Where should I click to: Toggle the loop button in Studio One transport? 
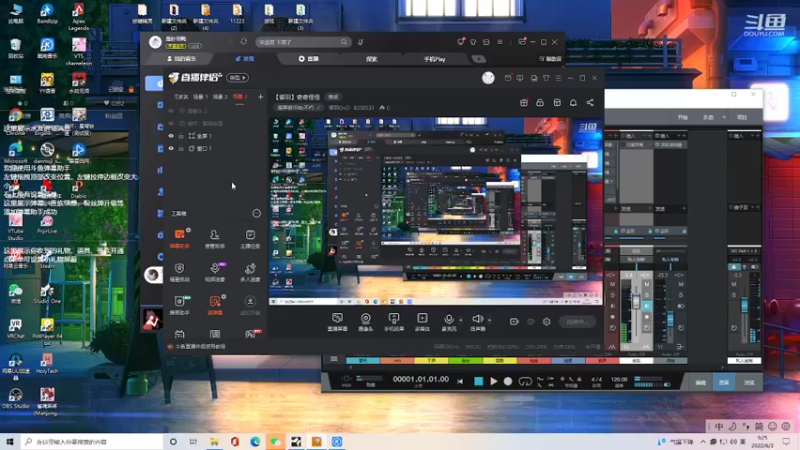pos(524,382)
